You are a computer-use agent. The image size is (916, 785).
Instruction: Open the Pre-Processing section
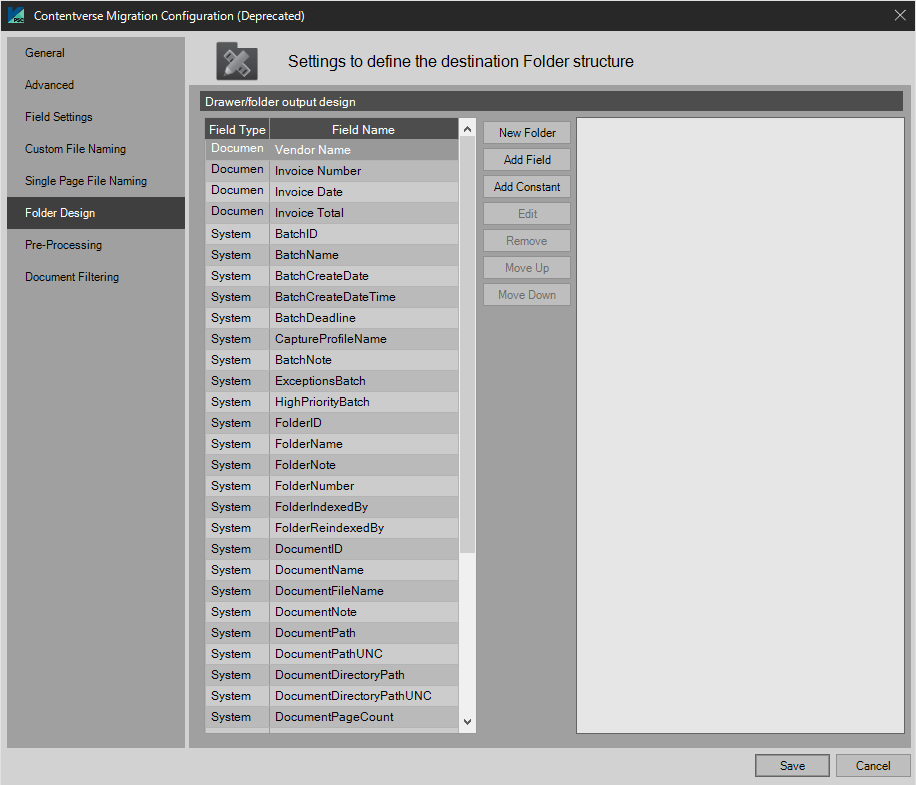click(96, 245)
